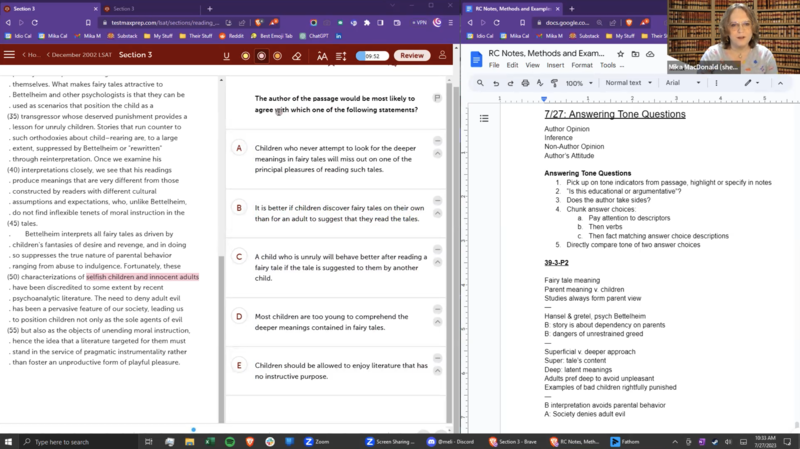Select answer choice A

point(239,148)
